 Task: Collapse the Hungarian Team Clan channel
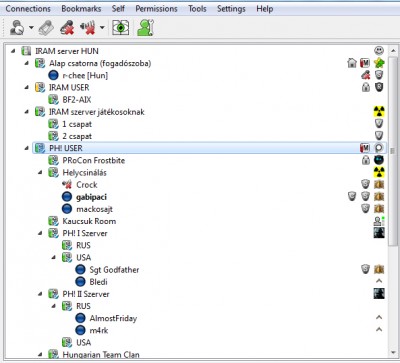[x=40, y=354]
